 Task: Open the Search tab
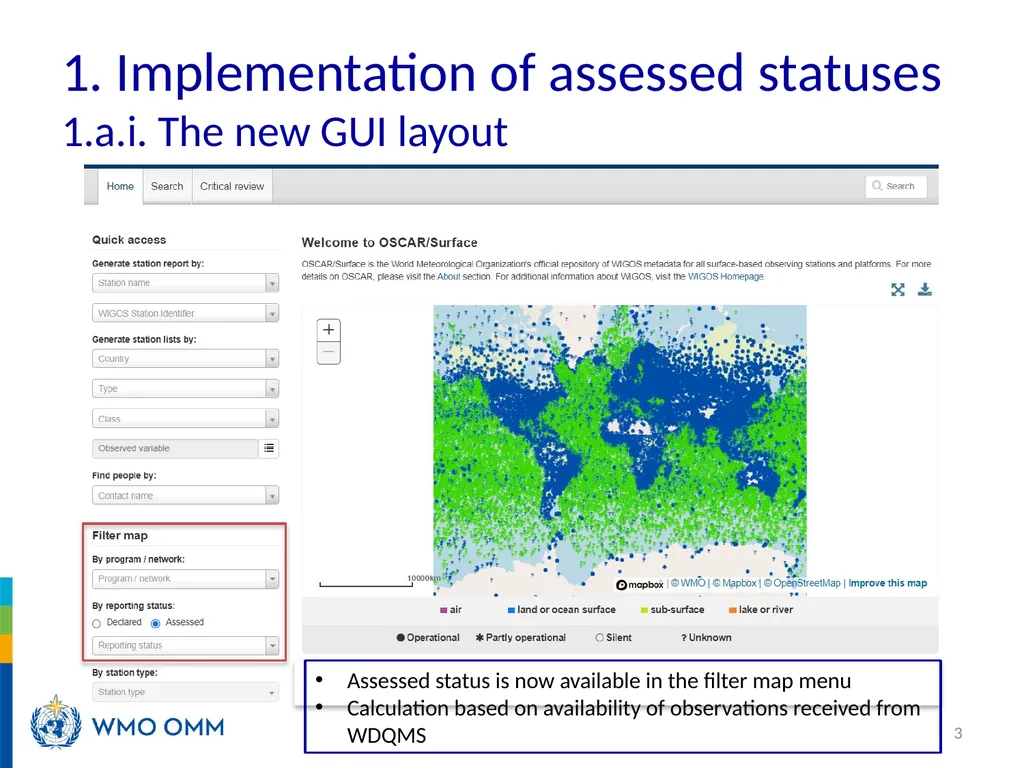167,186
